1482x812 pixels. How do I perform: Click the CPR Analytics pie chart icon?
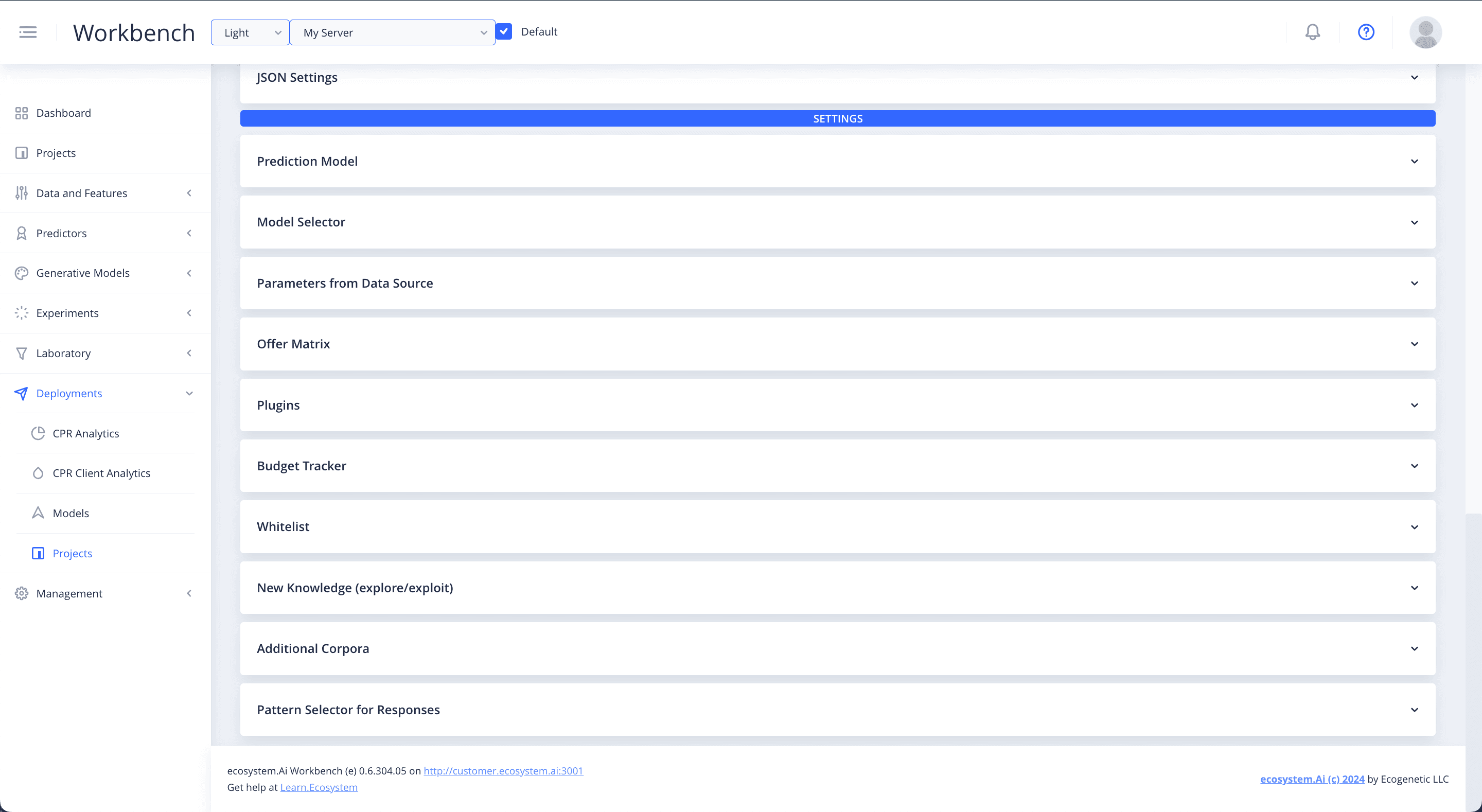point(38,433)
